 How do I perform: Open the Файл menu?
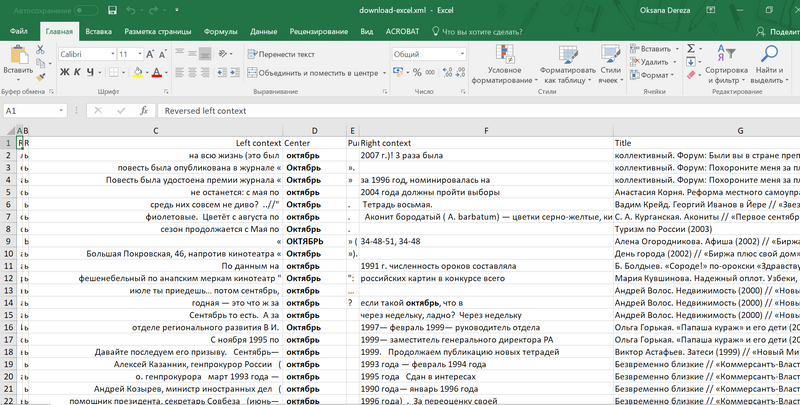point(18,31)
